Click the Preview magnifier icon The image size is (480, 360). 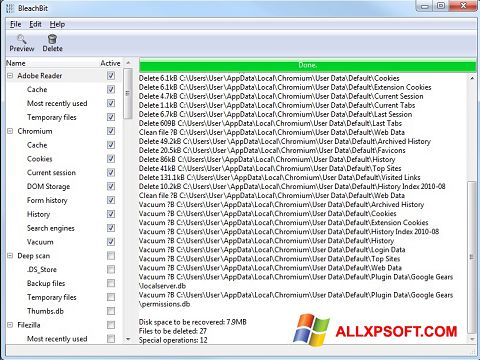pos(22,39)
